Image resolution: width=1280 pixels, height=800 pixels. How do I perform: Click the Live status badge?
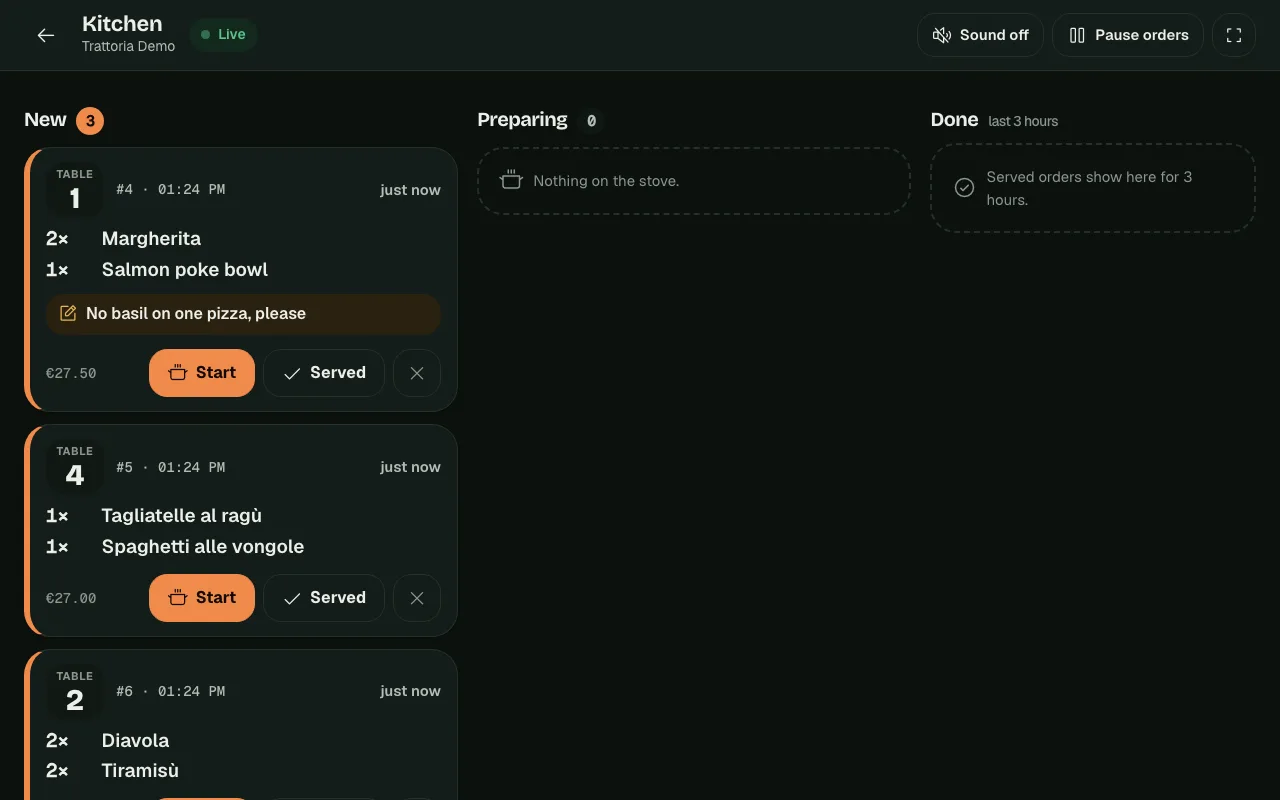pos(223,34)
